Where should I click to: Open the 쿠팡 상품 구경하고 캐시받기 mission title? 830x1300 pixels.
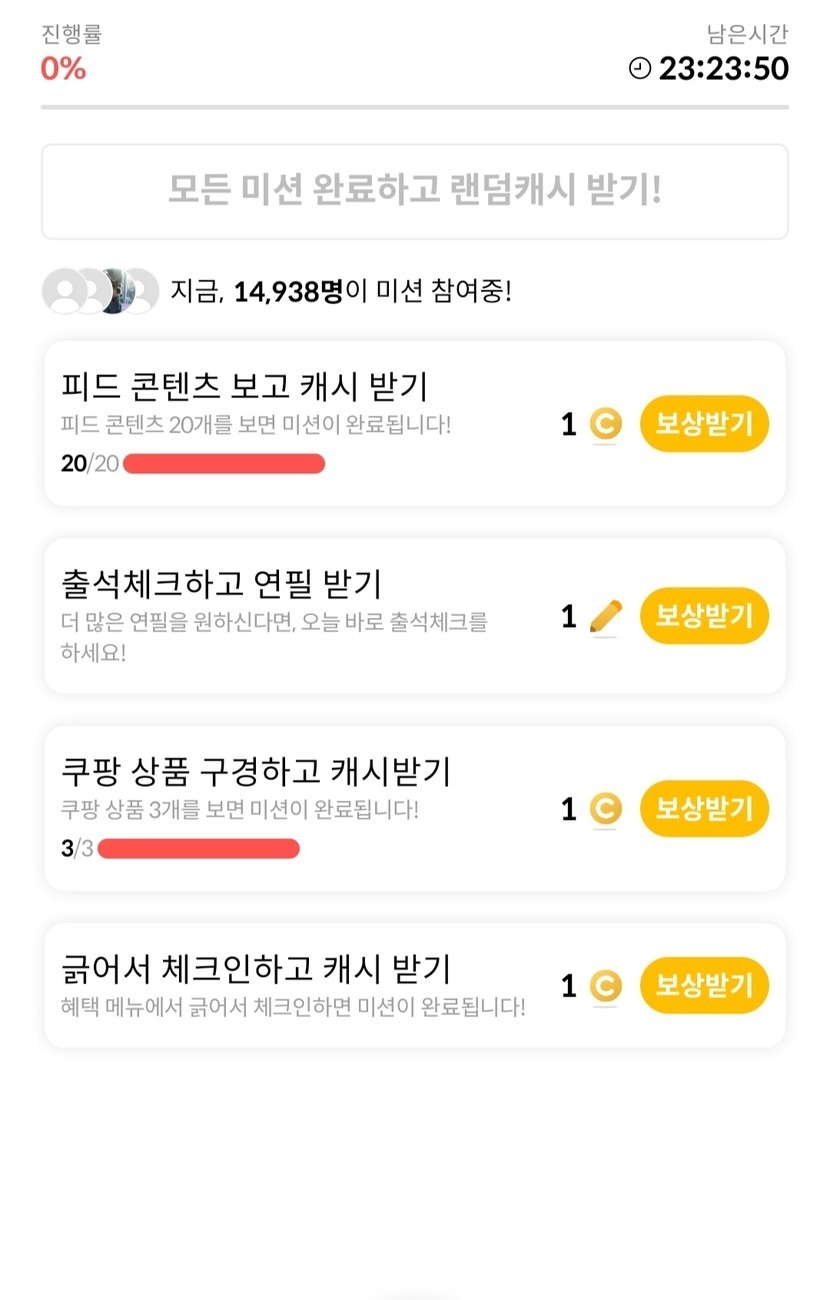[x=256, y=771]
